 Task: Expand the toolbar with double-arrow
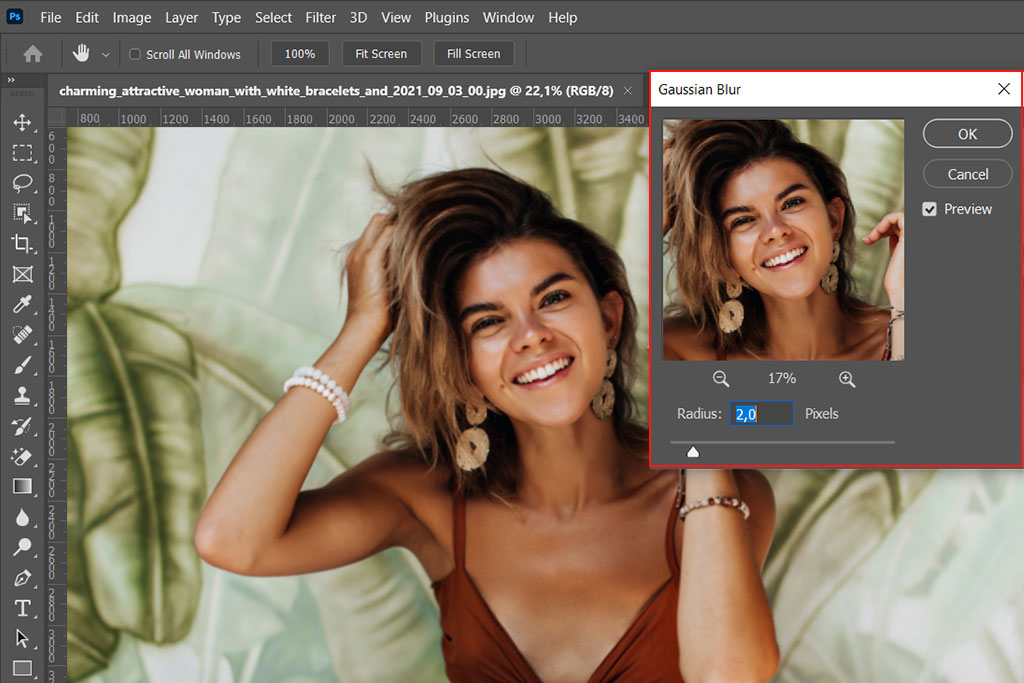pos(11,80)
